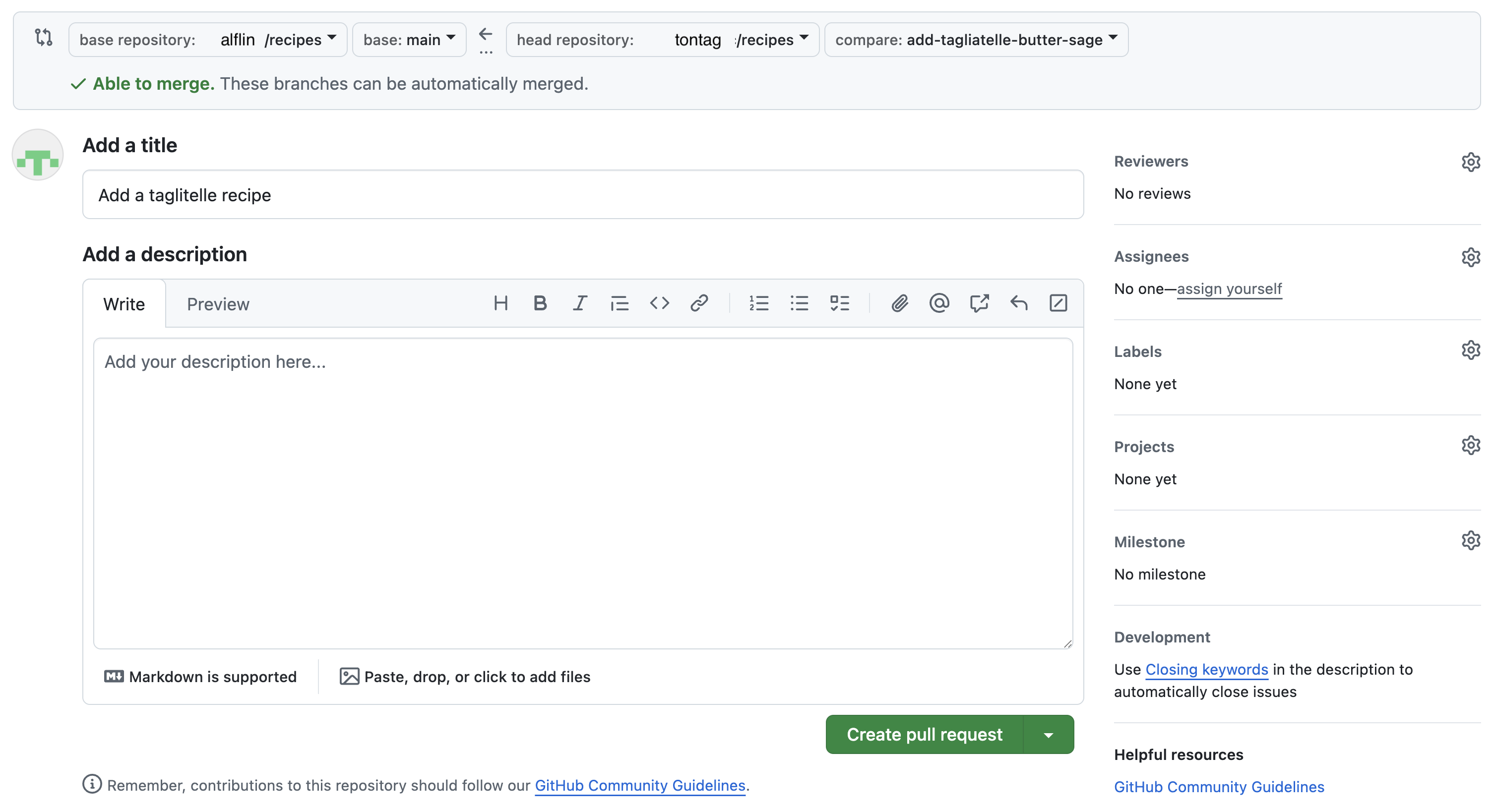The height and width of the screenshot is (812, 1495).
Task: Insert a numbered list
Action: pyautogui.click(x=758, y=303)
